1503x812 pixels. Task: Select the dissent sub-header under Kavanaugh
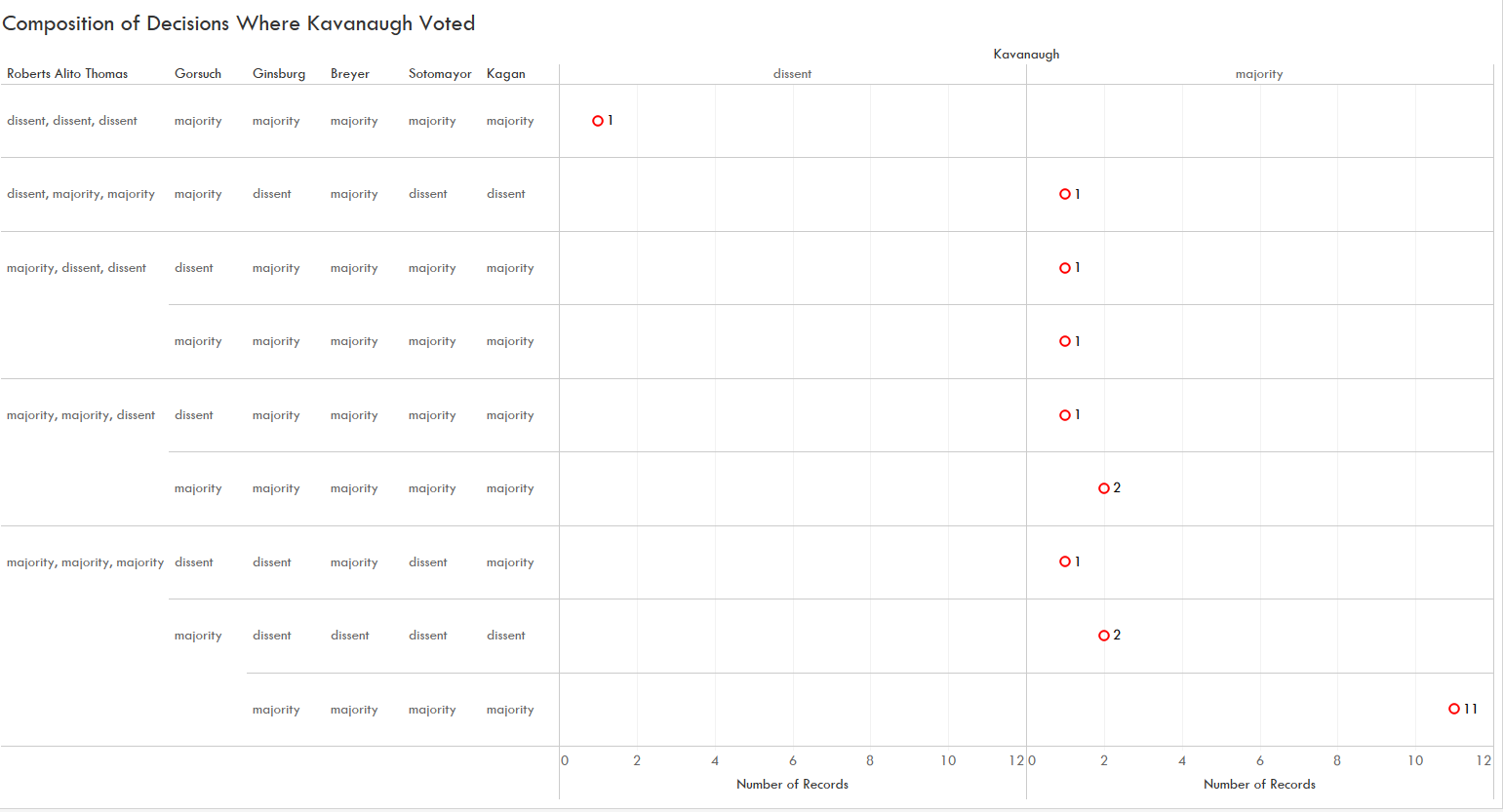tap(792, 74)
